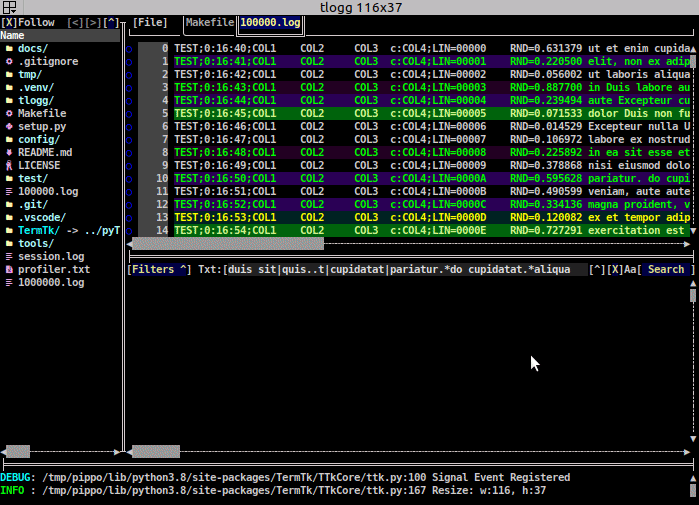Click the tlogg/ folder icon
This screenshot has width=699, height=505.
[9, 100]
